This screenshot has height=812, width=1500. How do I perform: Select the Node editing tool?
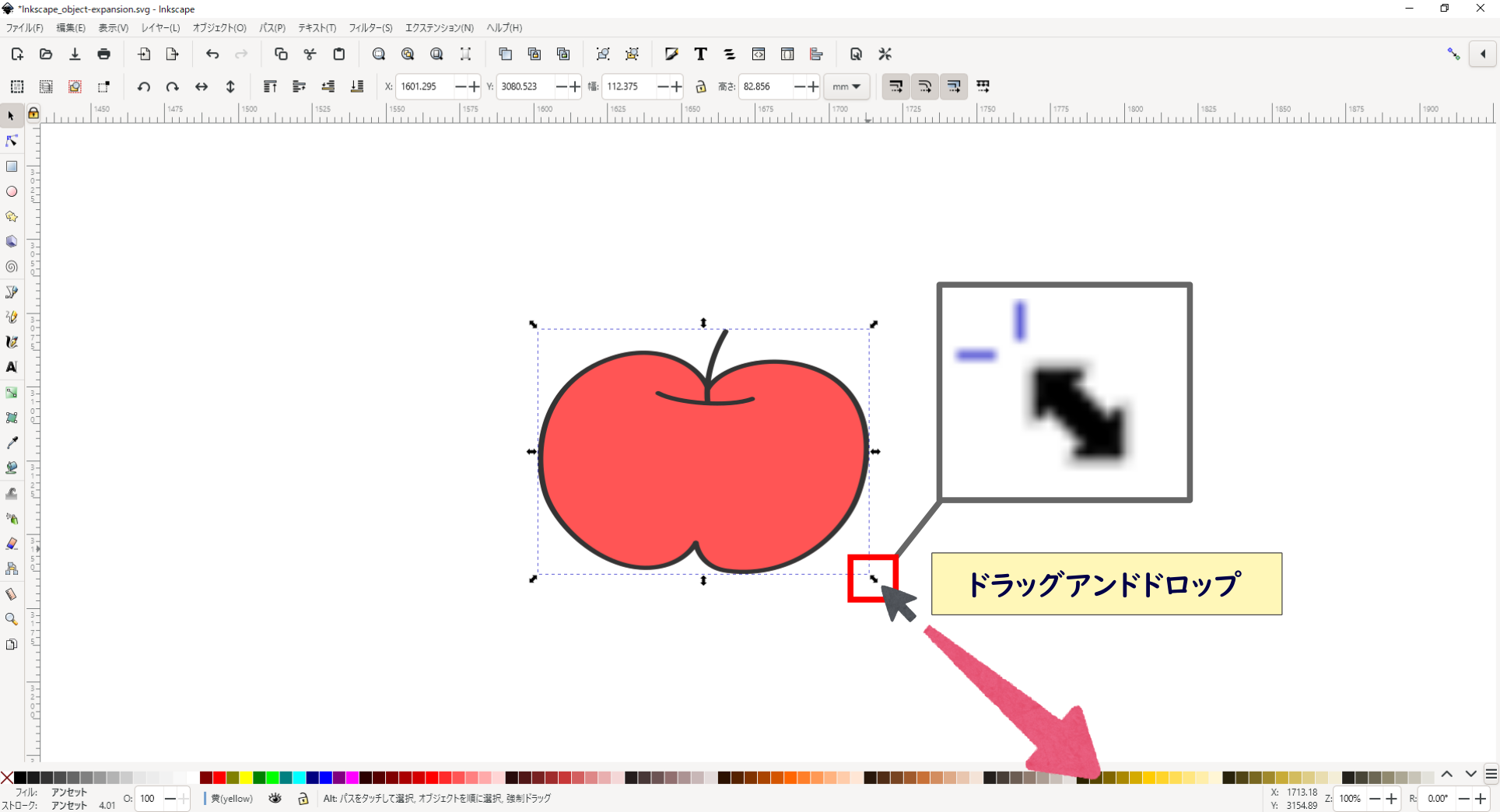click(11, 141)
